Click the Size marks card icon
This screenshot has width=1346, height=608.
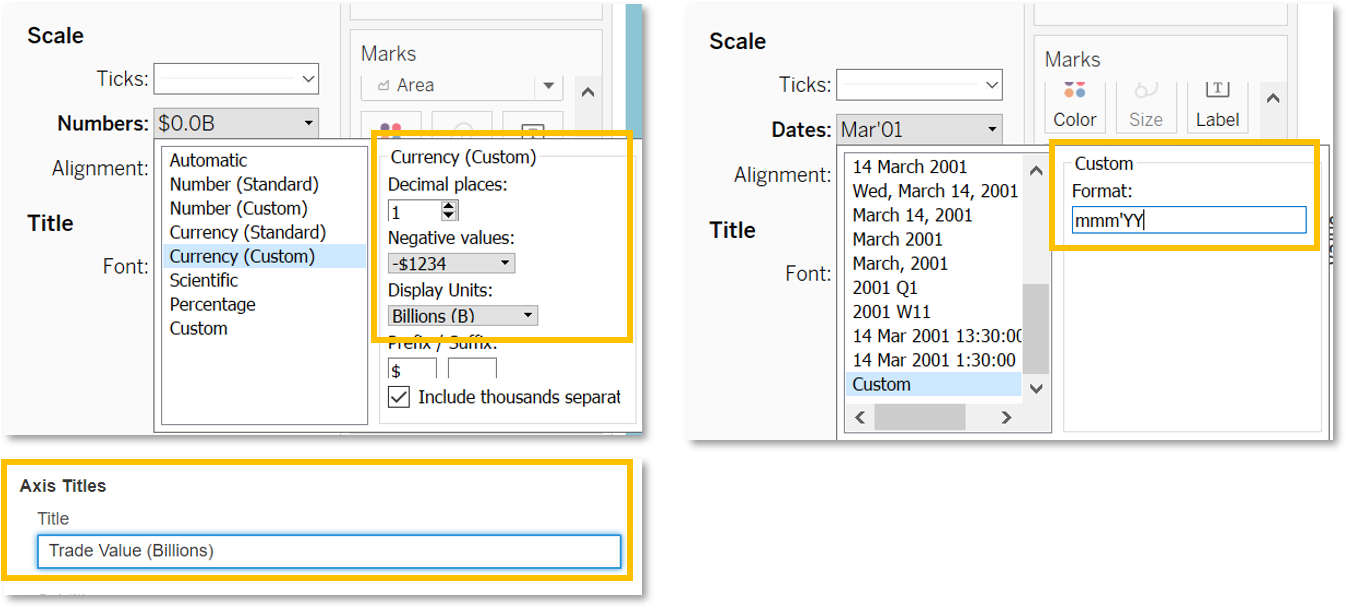[x=1145, y=104]
